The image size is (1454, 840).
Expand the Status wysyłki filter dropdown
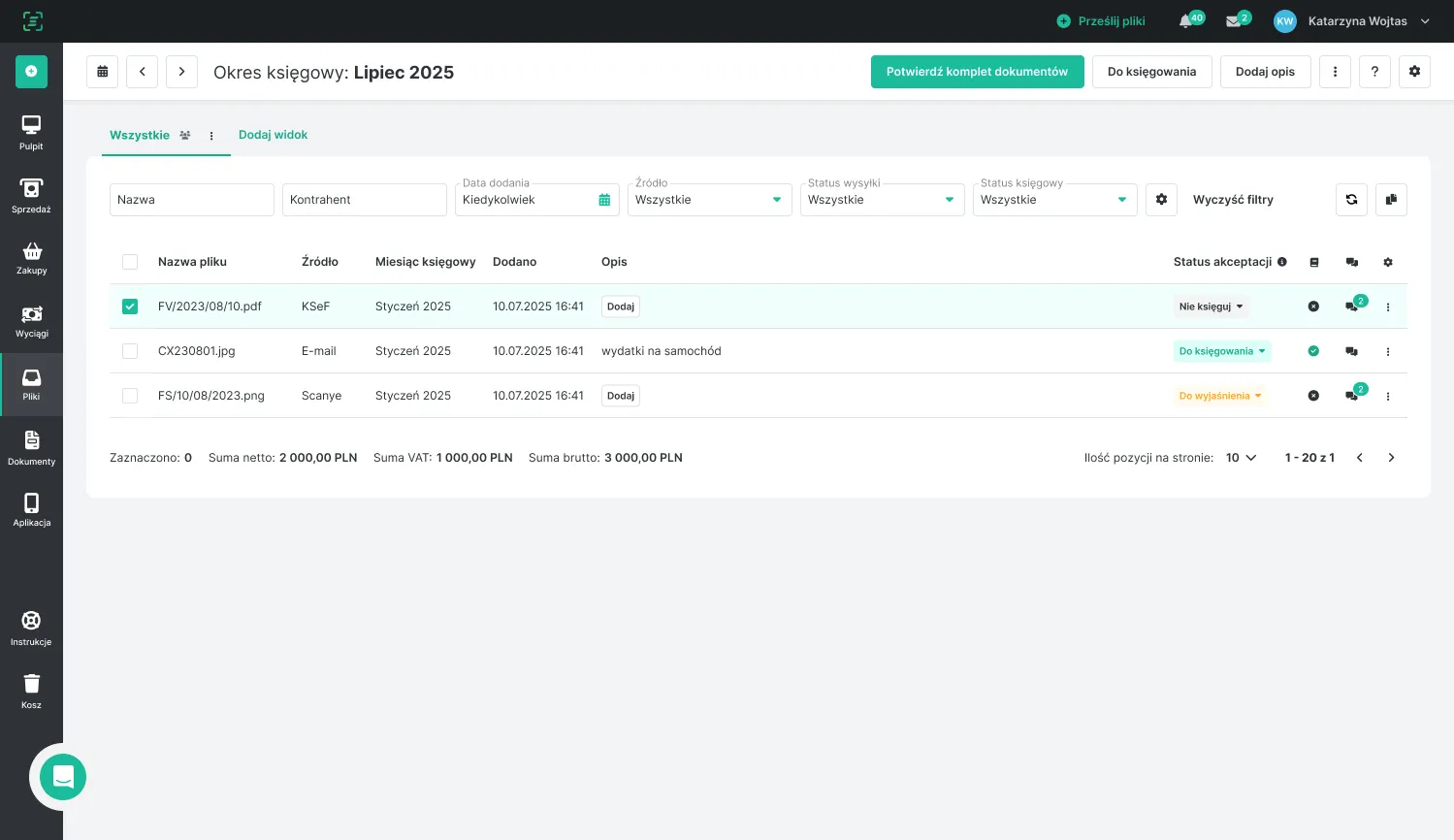(883, 200)
